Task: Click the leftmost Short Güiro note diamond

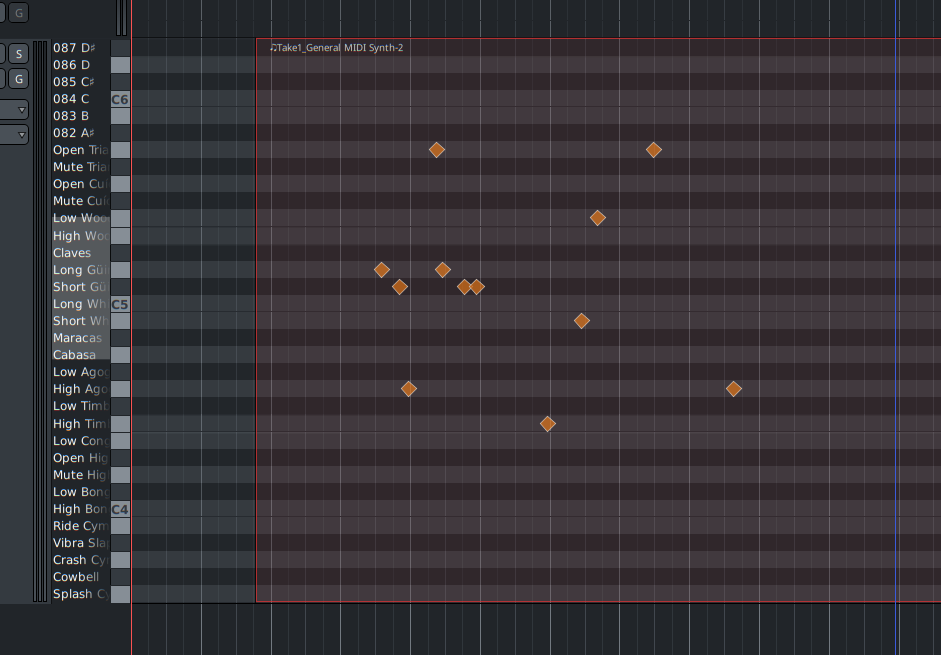Action: tap(399, 287)
